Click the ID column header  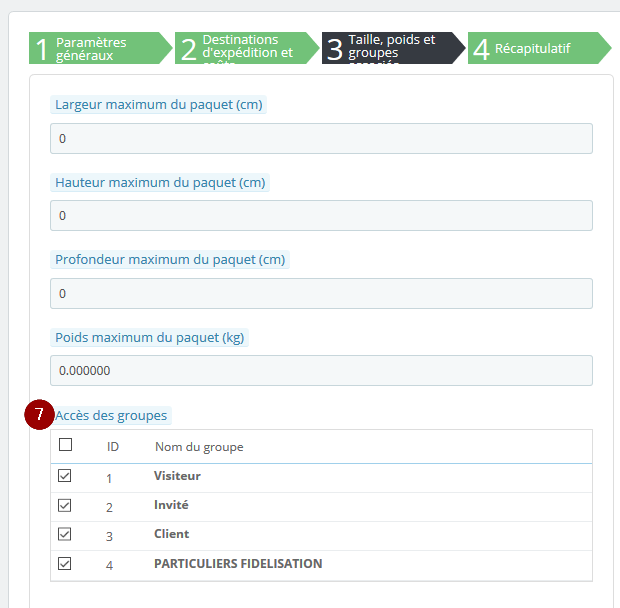click(x=113, y=447)
